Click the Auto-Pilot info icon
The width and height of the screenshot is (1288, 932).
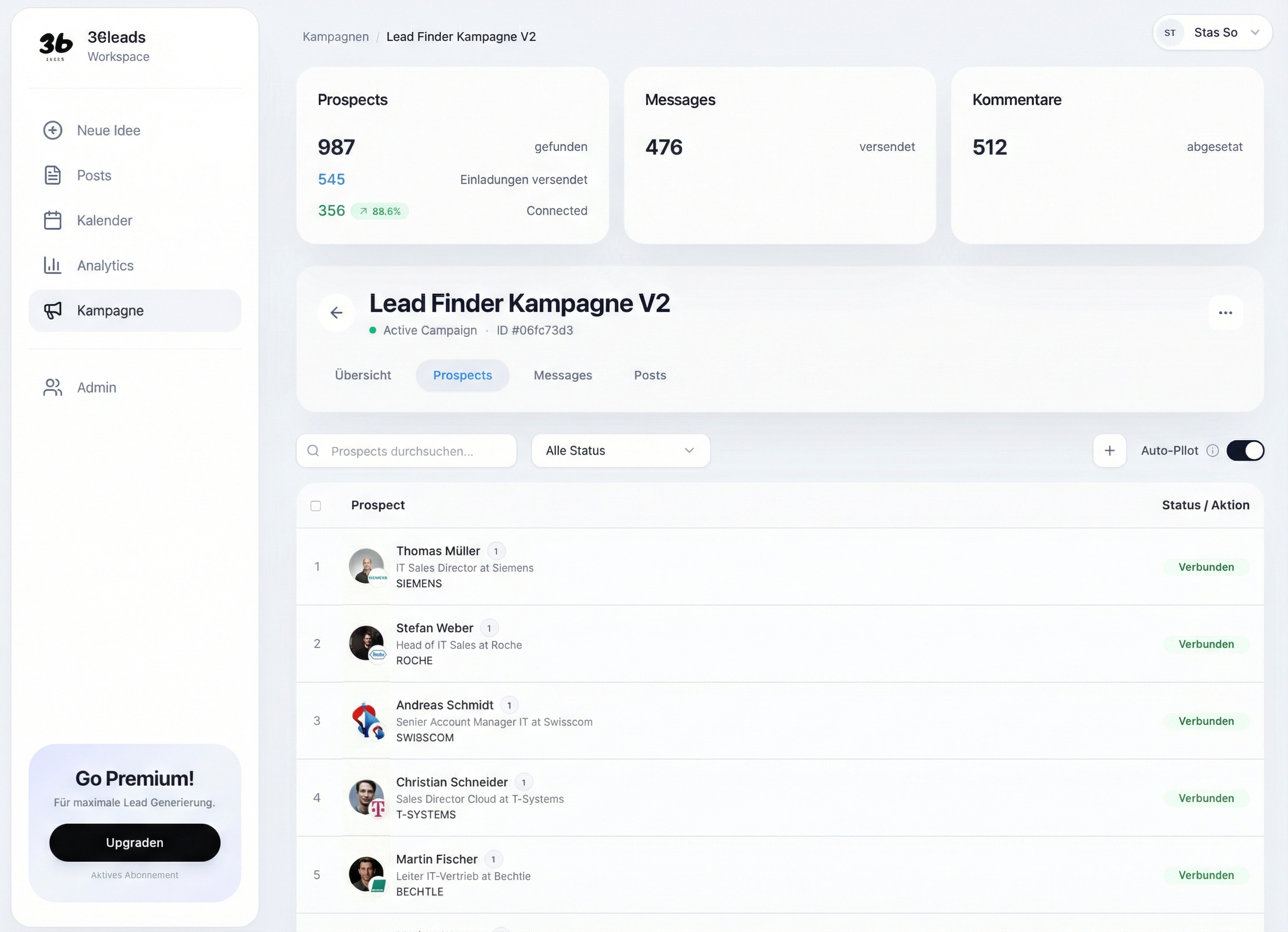pos(1213,451)
